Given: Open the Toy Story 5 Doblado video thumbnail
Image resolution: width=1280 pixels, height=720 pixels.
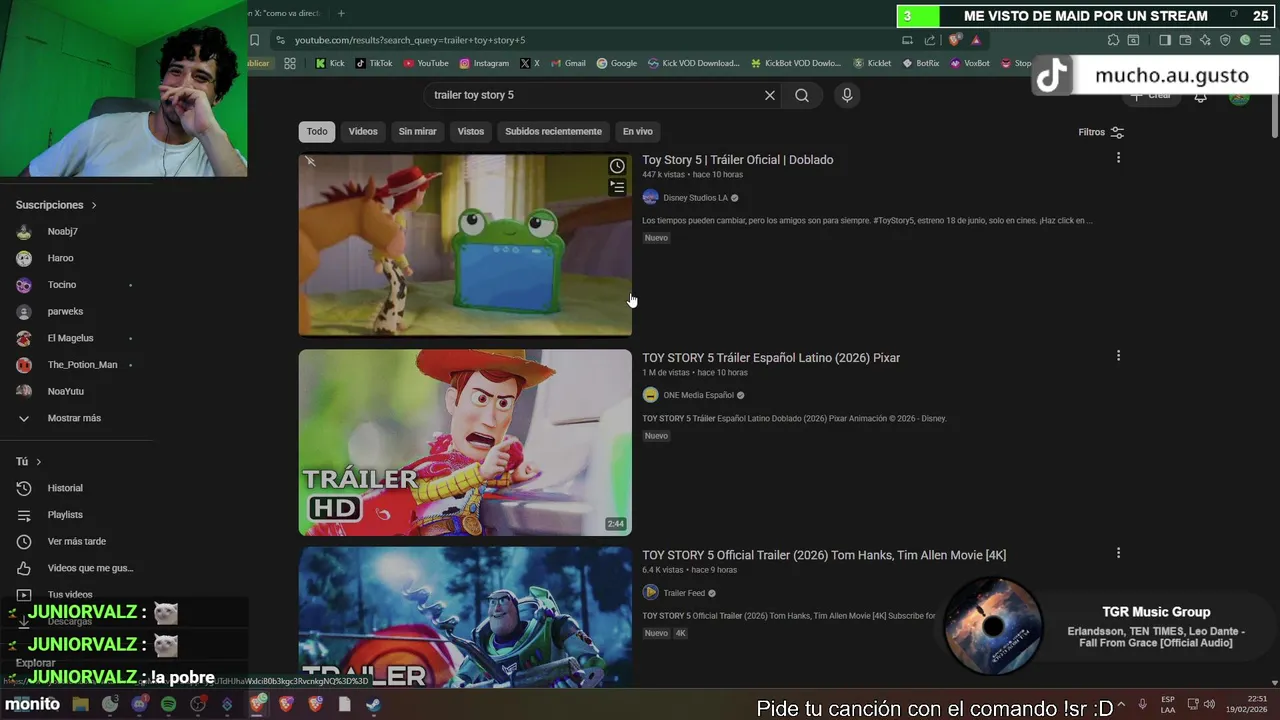Looking at the screenshot, I should pyautogui.click(x=465, y=245).
